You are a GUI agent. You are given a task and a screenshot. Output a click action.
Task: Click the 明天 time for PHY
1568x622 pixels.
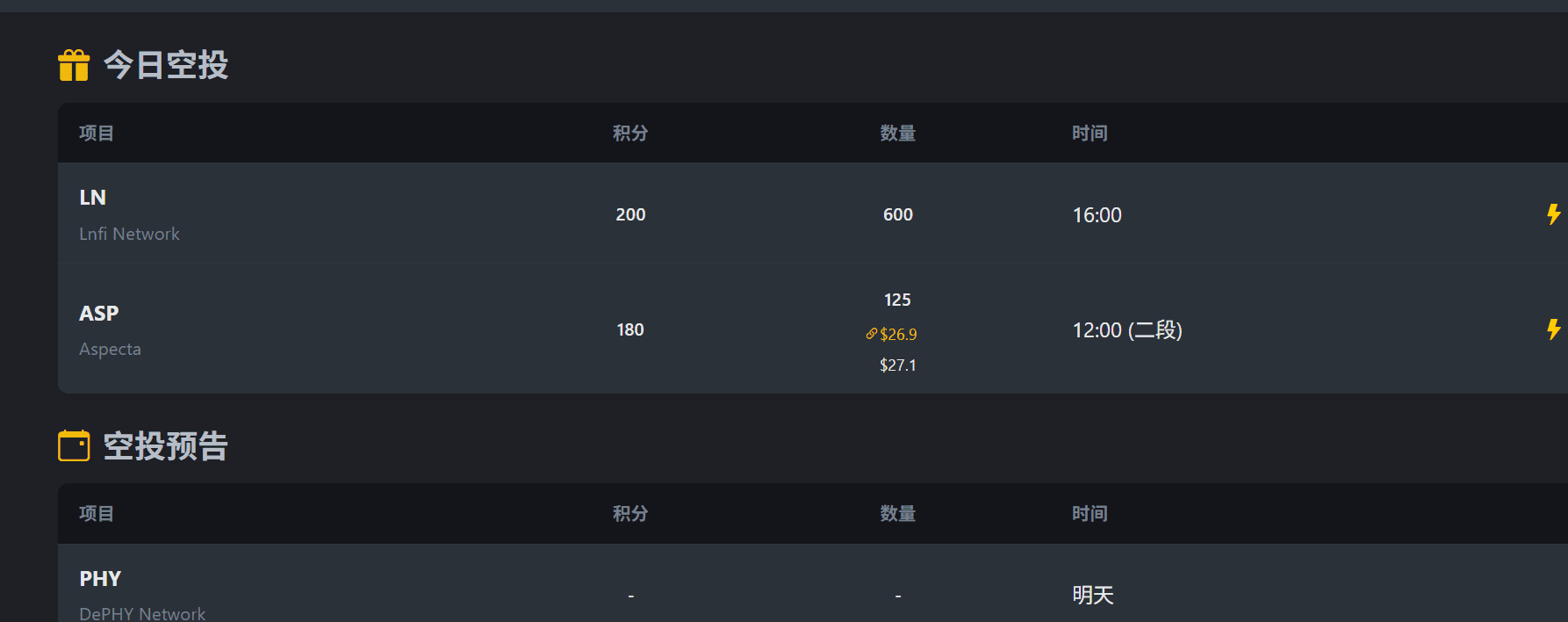[1093, 595]
